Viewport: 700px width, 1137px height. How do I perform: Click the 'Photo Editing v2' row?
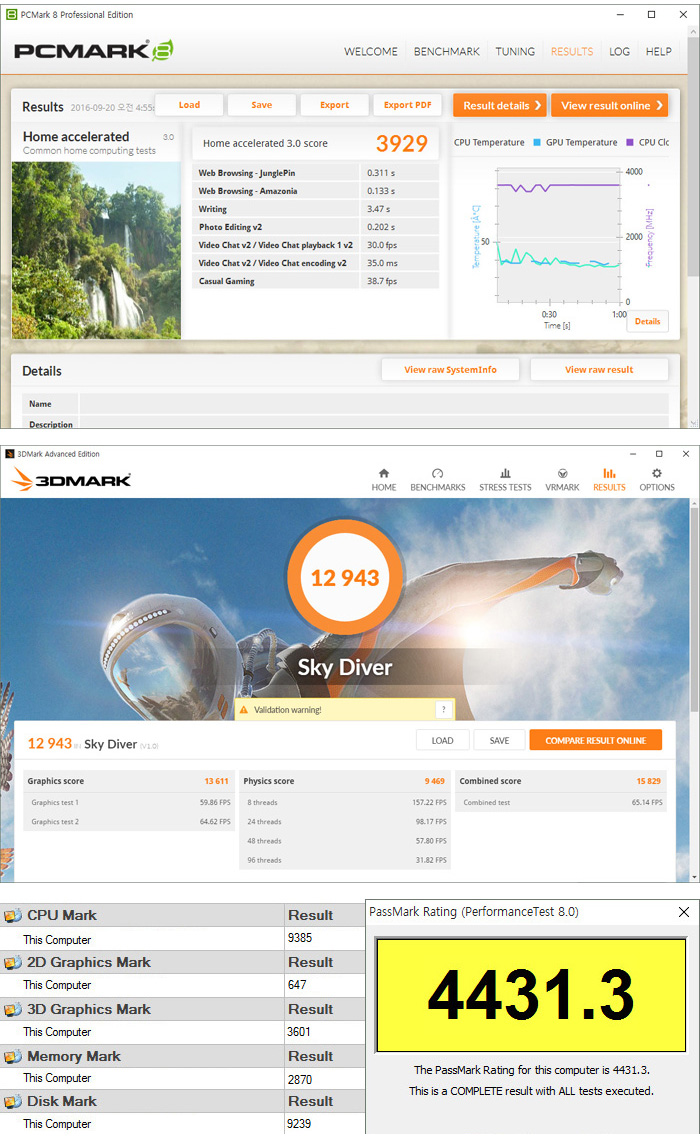pyautogui.click(x=316, y=227)
